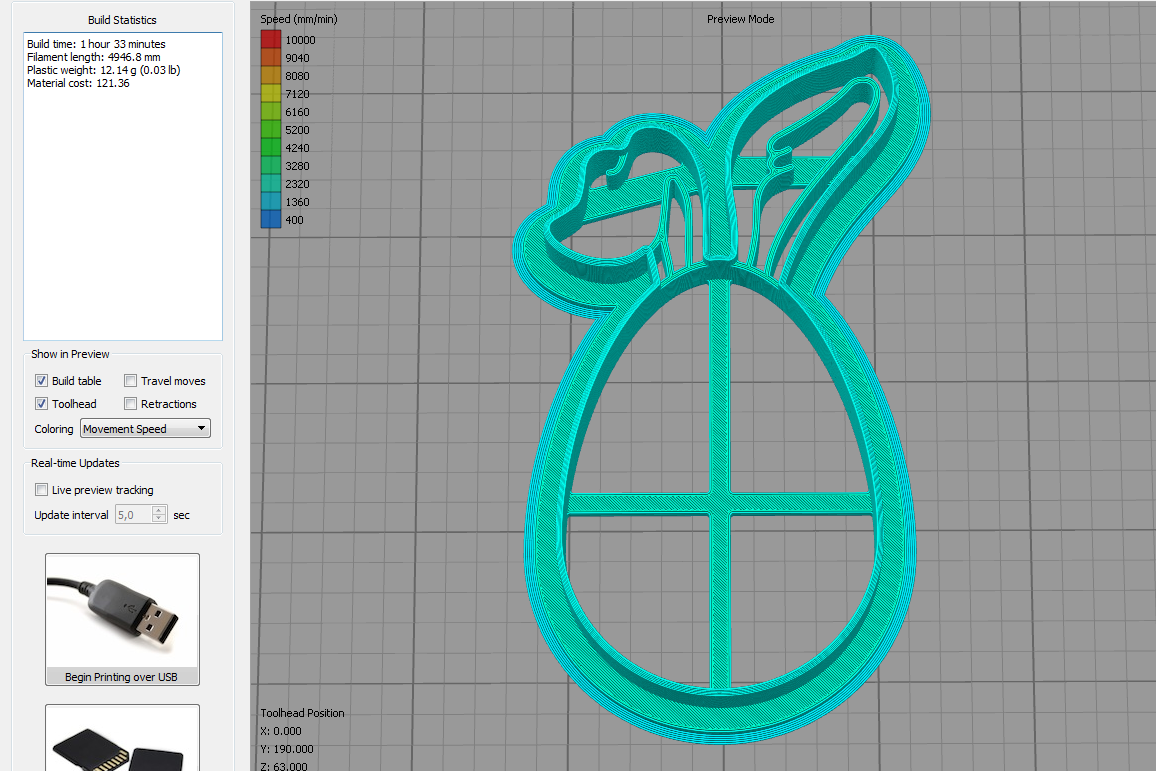
Task: Enable Retractions display
Action: pos(130,403)
